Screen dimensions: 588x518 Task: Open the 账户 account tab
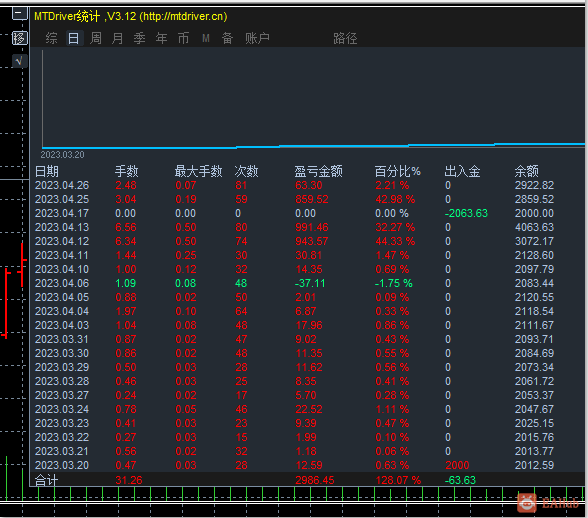[x=257, y=38]
